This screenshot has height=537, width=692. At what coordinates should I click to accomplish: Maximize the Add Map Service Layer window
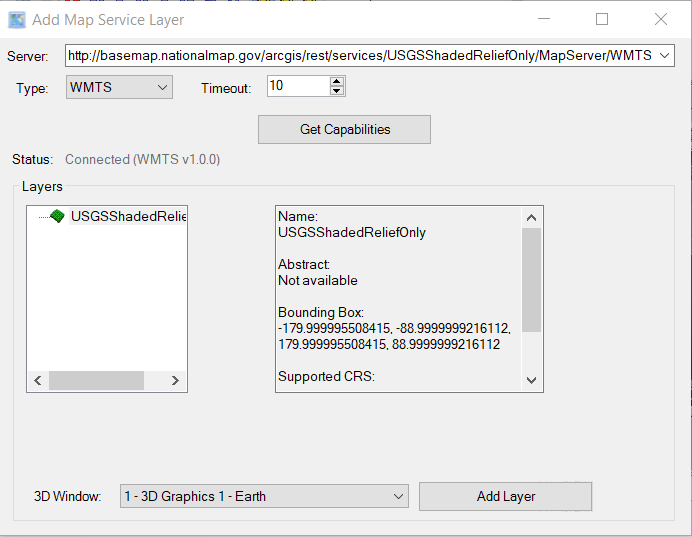[602, 19]
